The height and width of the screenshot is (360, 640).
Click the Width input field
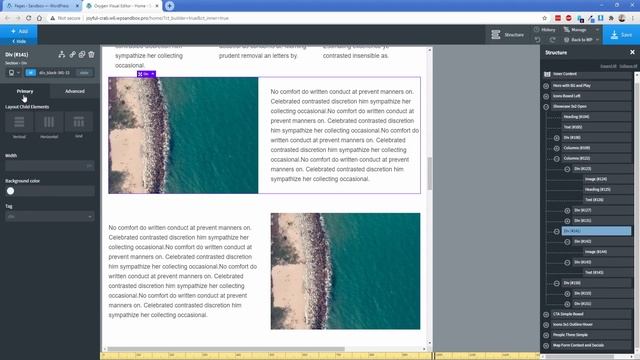point(50,166)
